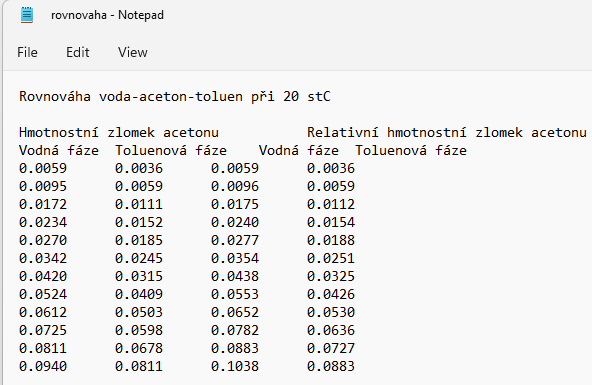This screenshot has height=385, width=592.
Task: Click the value 0.0325
Action: click(x=331, y=276)
